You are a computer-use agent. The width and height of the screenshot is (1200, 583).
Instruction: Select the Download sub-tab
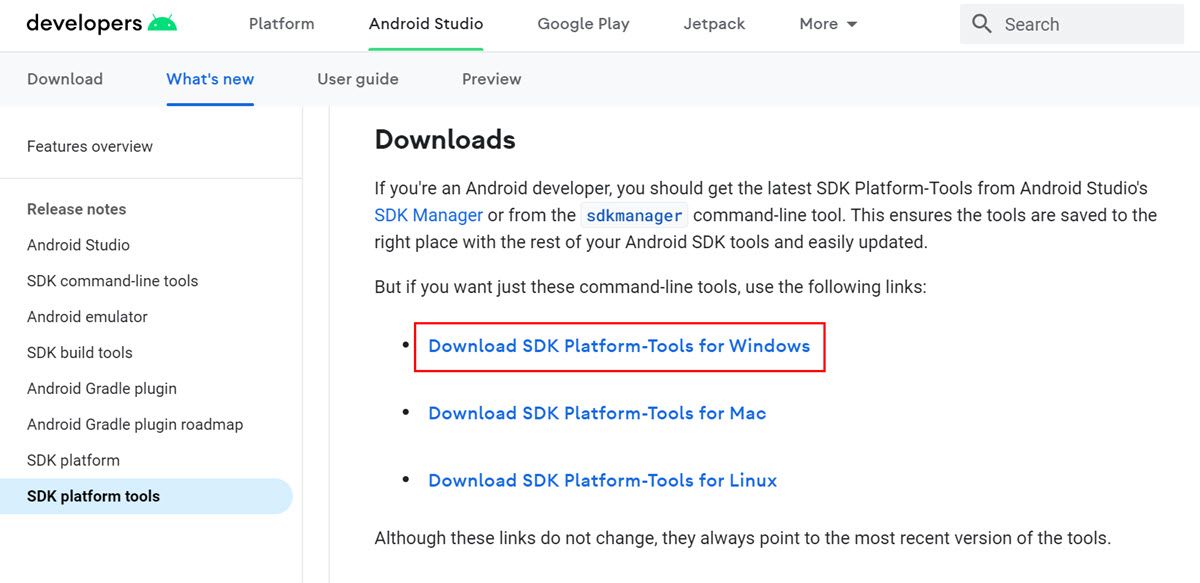65,79
